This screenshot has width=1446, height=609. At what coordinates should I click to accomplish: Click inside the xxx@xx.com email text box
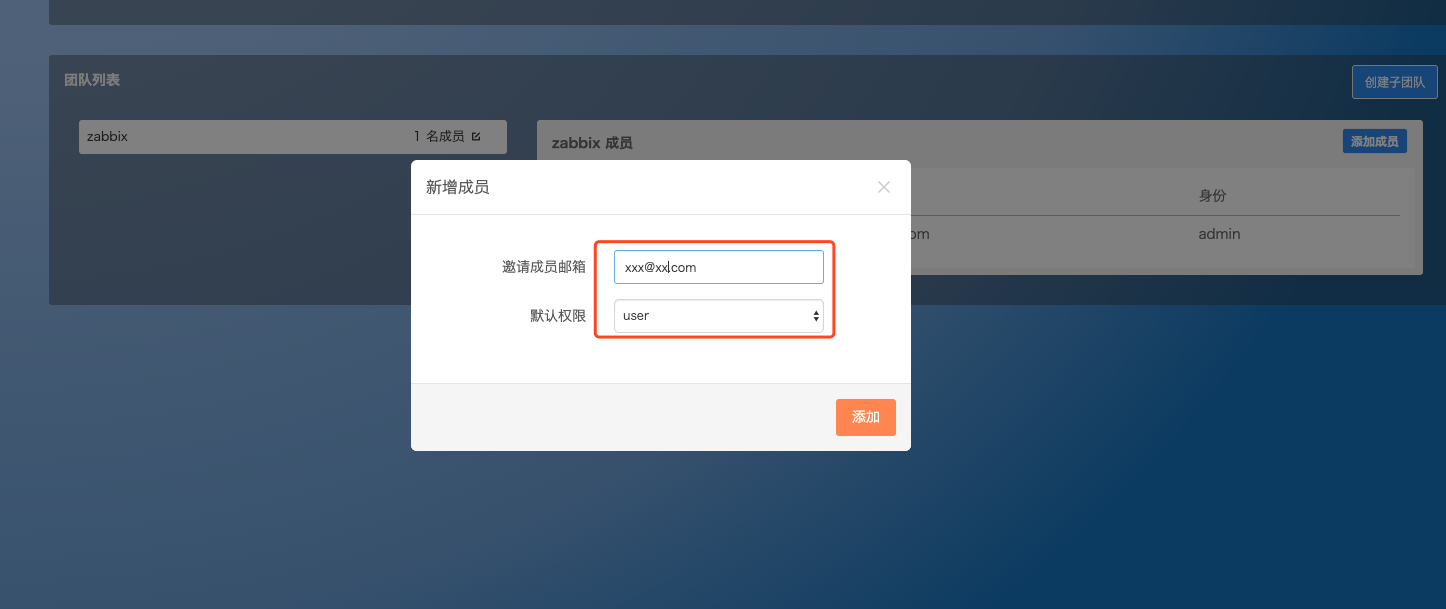(718, 266)
